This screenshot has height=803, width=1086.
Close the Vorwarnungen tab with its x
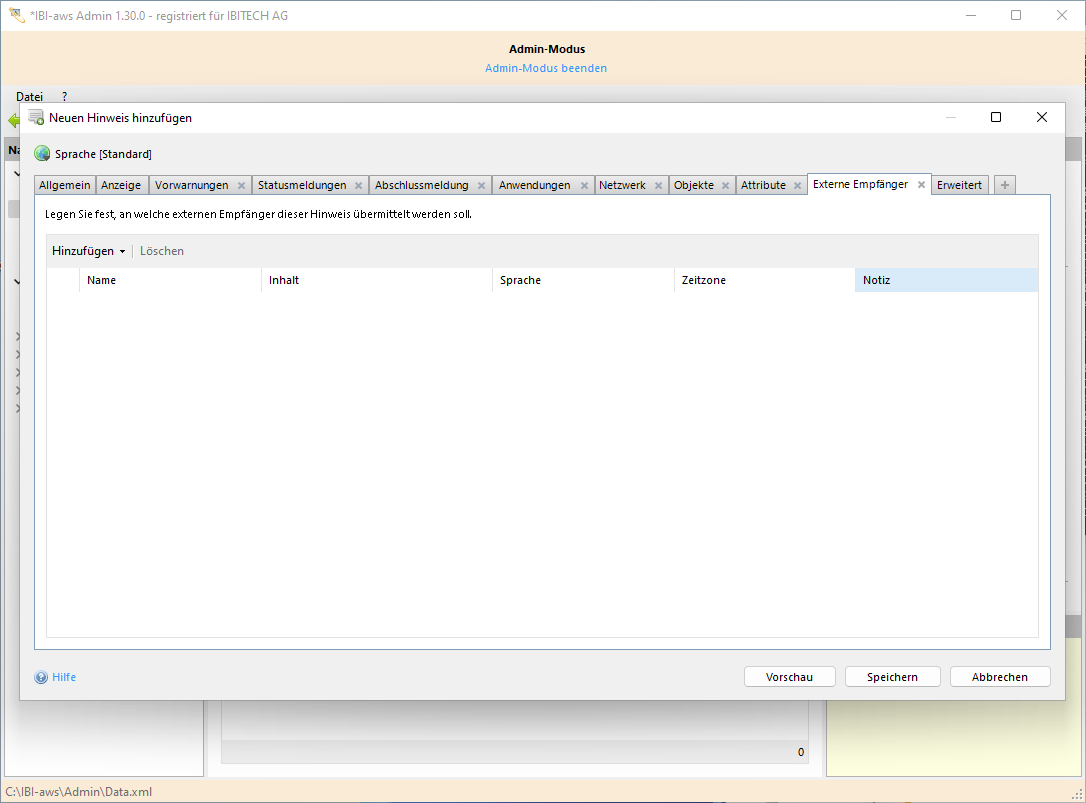(x=241, y=186)
